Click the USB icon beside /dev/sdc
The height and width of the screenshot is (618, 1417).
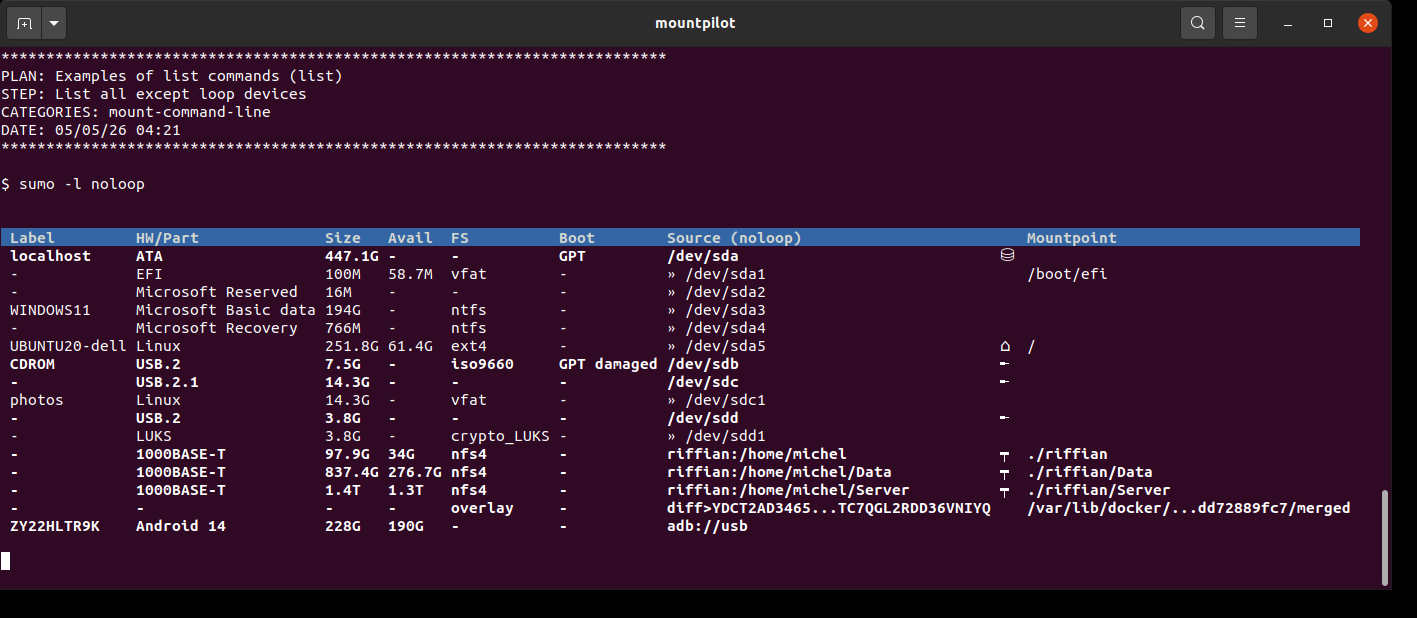click(x=1005, y=382)
